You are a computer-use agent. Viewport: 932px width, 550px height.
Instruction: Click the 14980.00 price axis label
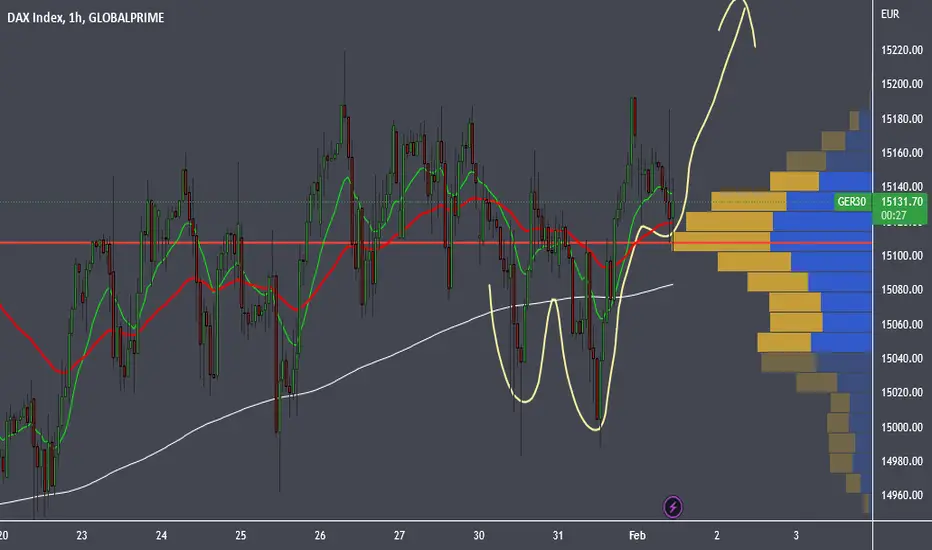point(902,461)
